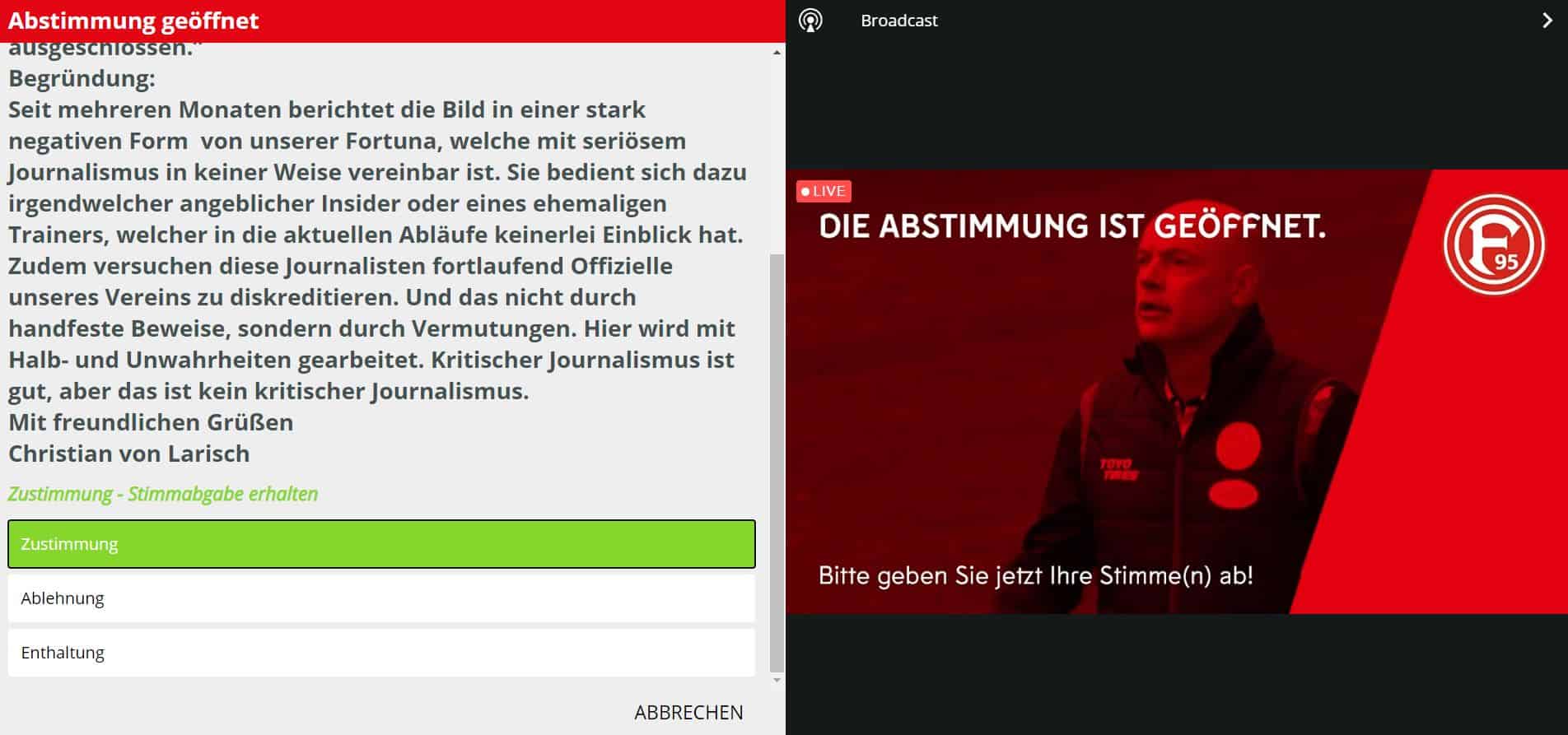Select Enthaltung to abstain
This screenshot has height=735, width=1568.
point(381,653)
